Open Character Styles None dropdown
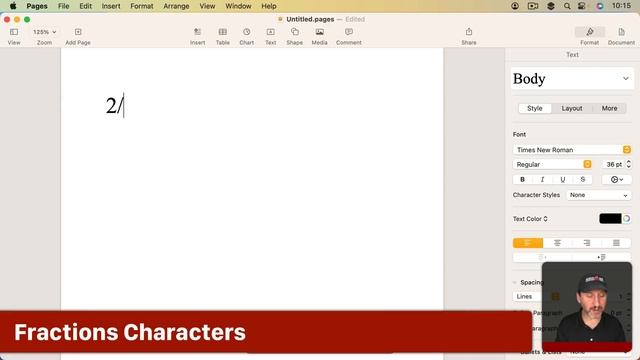Screen dimensions: 640x360 [x=599, y=195]
